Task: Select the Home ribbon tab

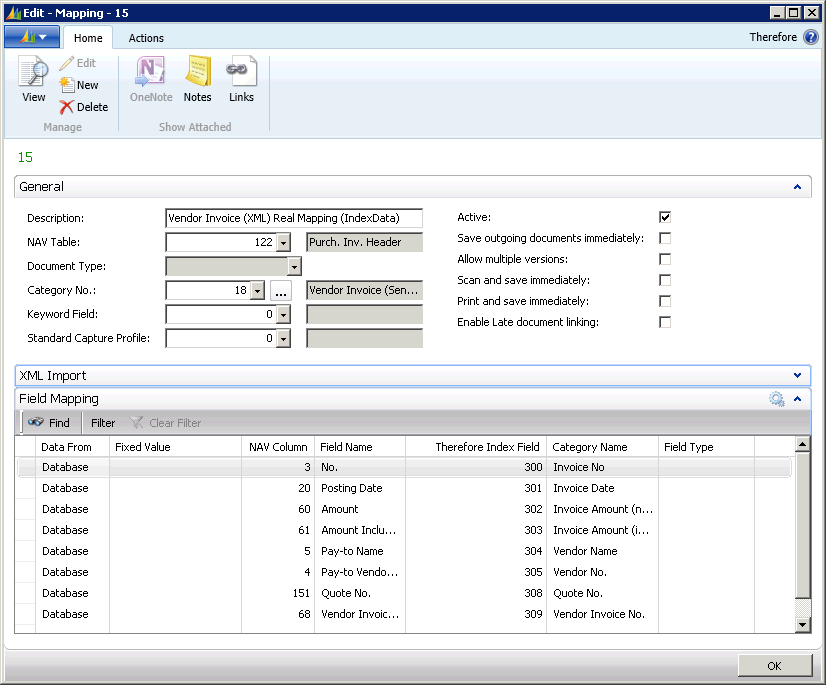Action: pyautogui.click(x=88, y=38)
